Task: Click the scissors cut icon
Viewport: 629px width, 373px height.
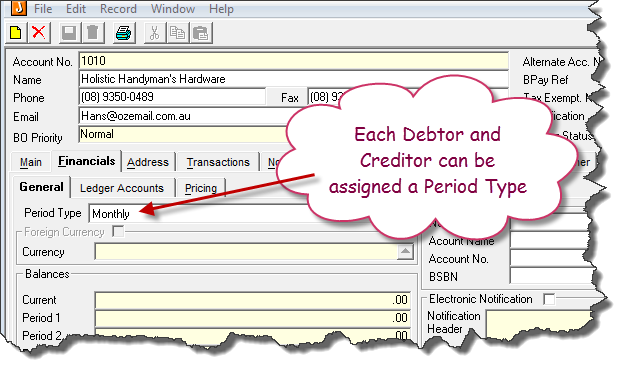Action: click(x=154, y=32)
